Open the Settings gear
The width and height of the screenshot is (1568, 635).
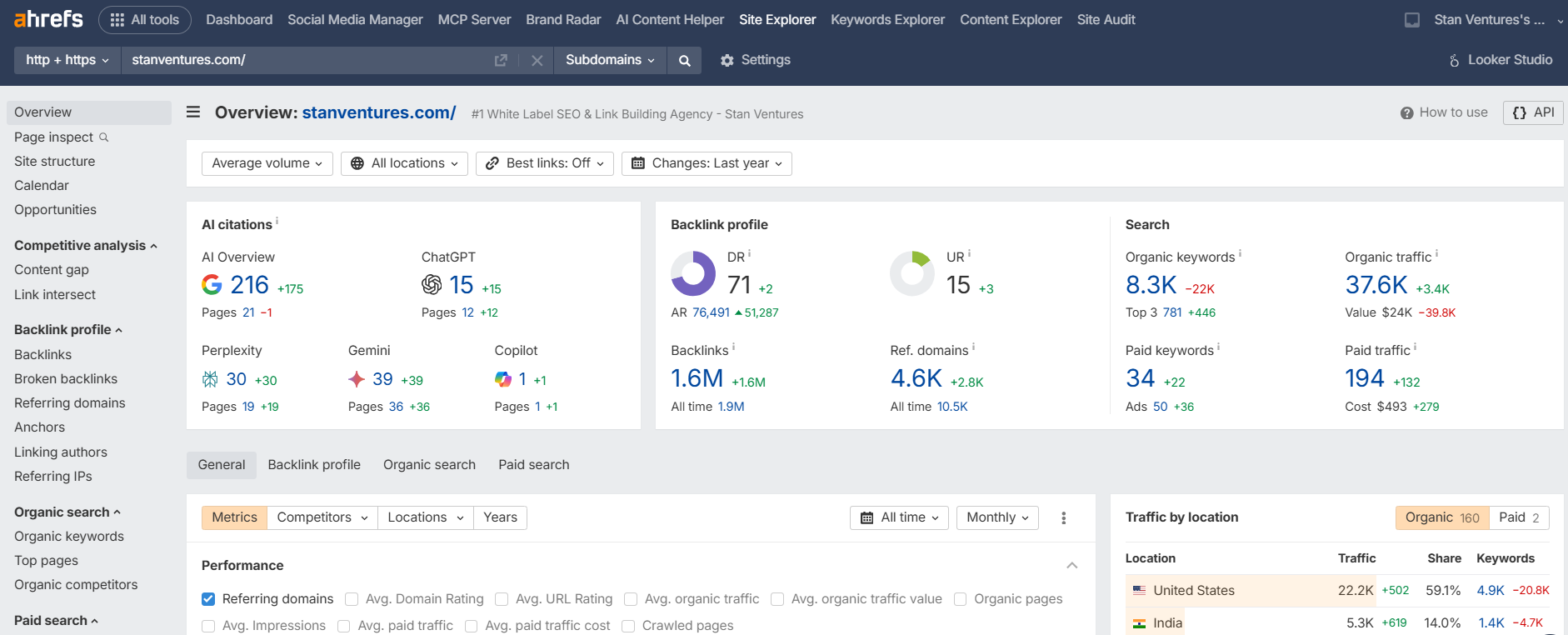click(x=755, y=60)
